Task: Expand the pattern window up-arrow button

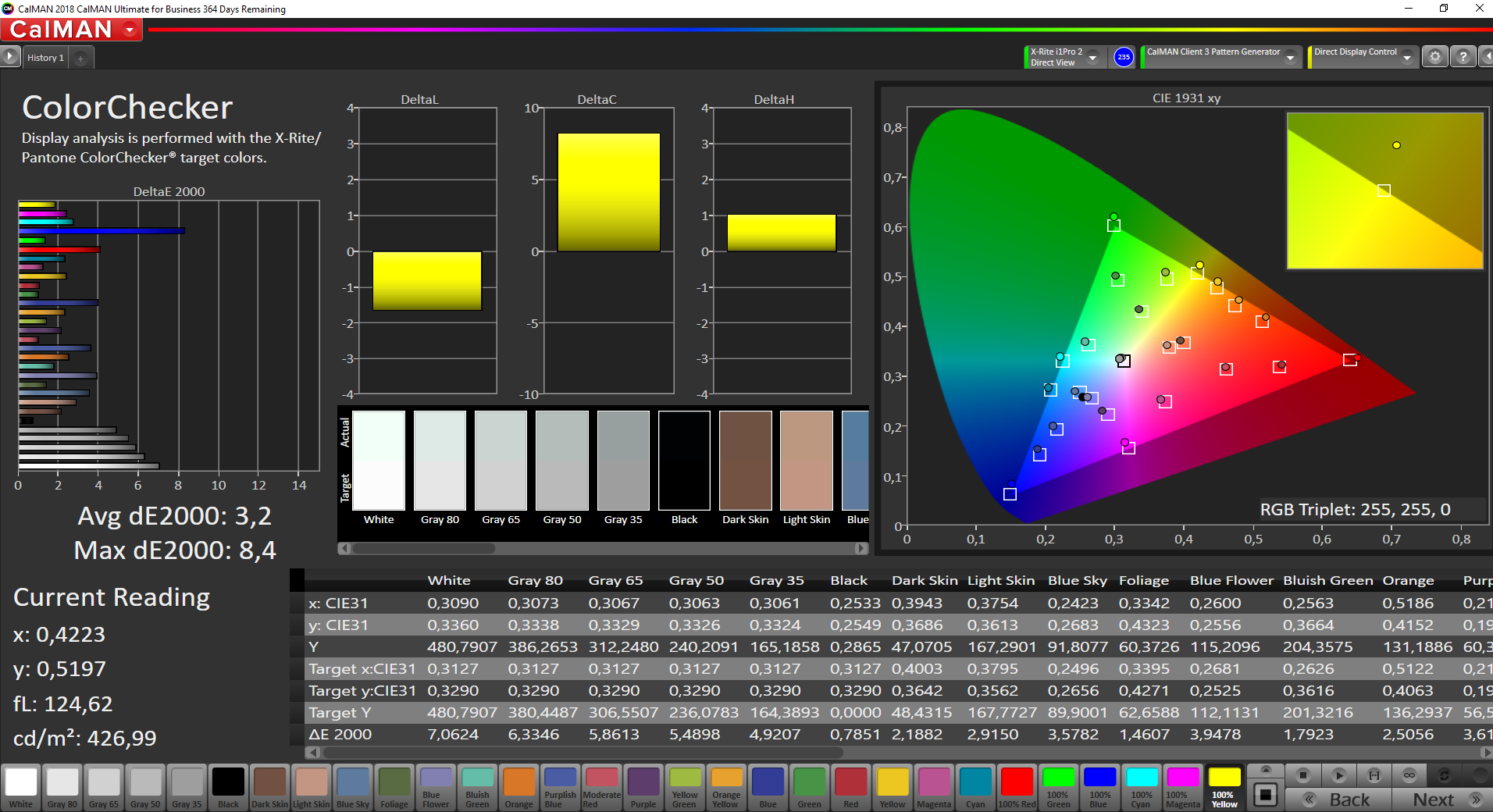Action: point(1266,770)
